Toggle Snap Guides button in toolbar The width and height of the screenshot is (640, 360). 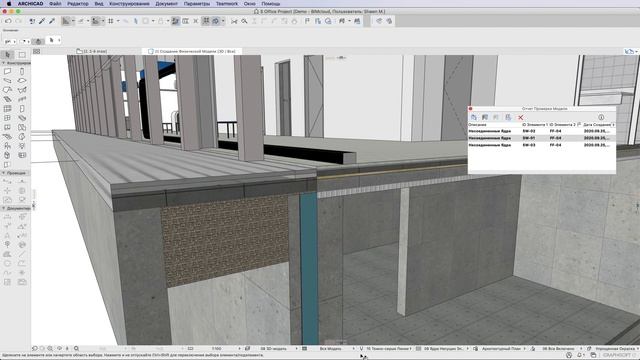[95, 21]
